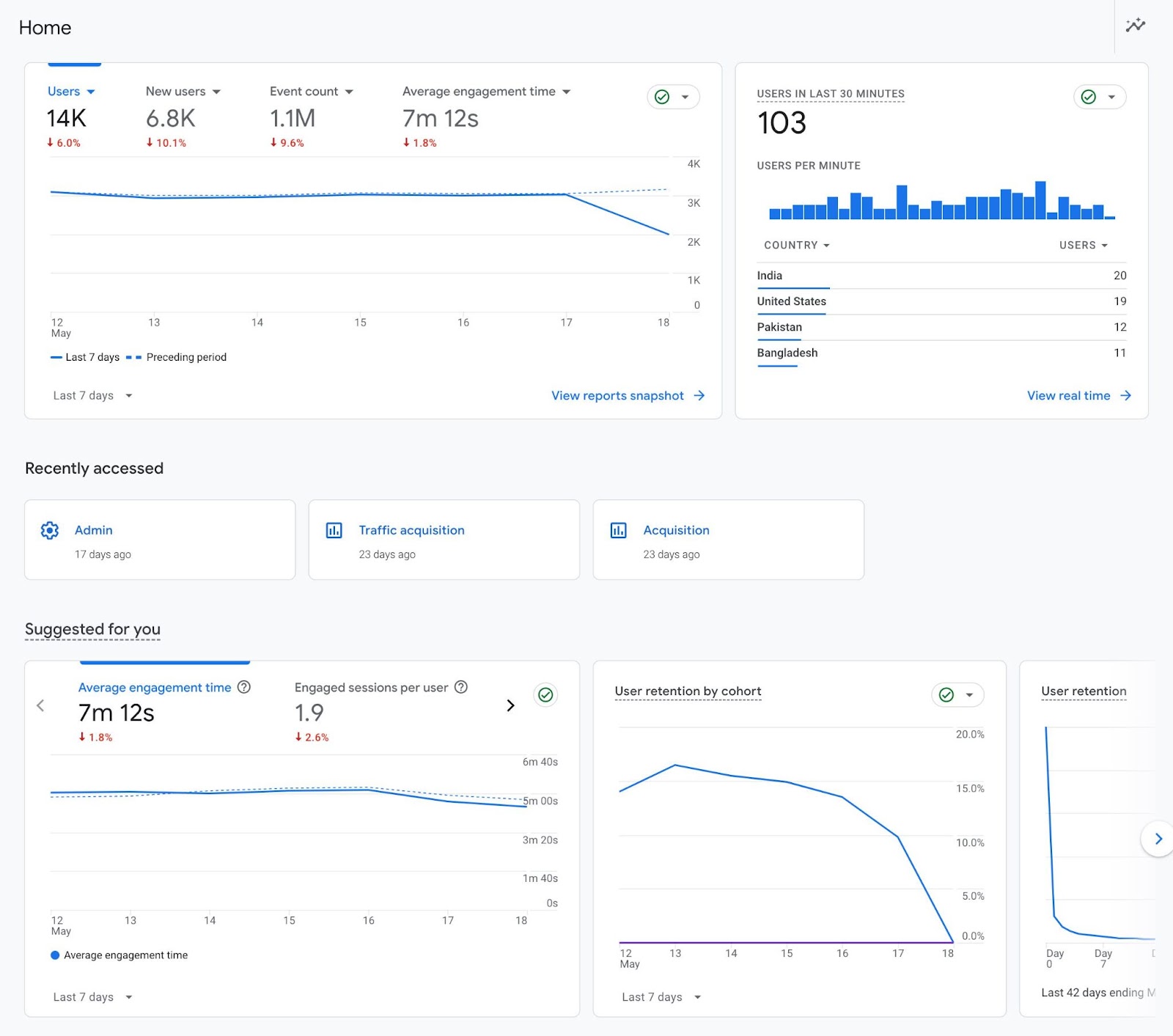Viewport: 1173px width, 1036px height.
Task: Click the help icon next to Average engagement time
Action: pyautogui.click(x=245, y=687)
